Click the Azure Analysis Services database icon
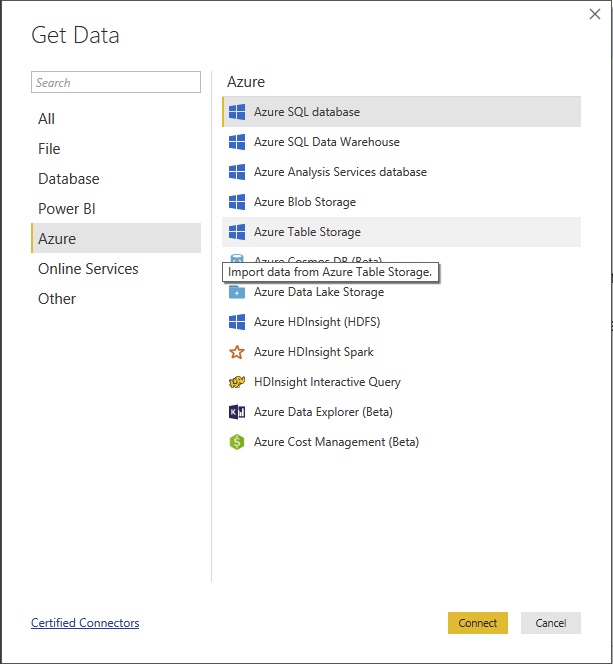 pyautogui.click(x=237, y=172)
